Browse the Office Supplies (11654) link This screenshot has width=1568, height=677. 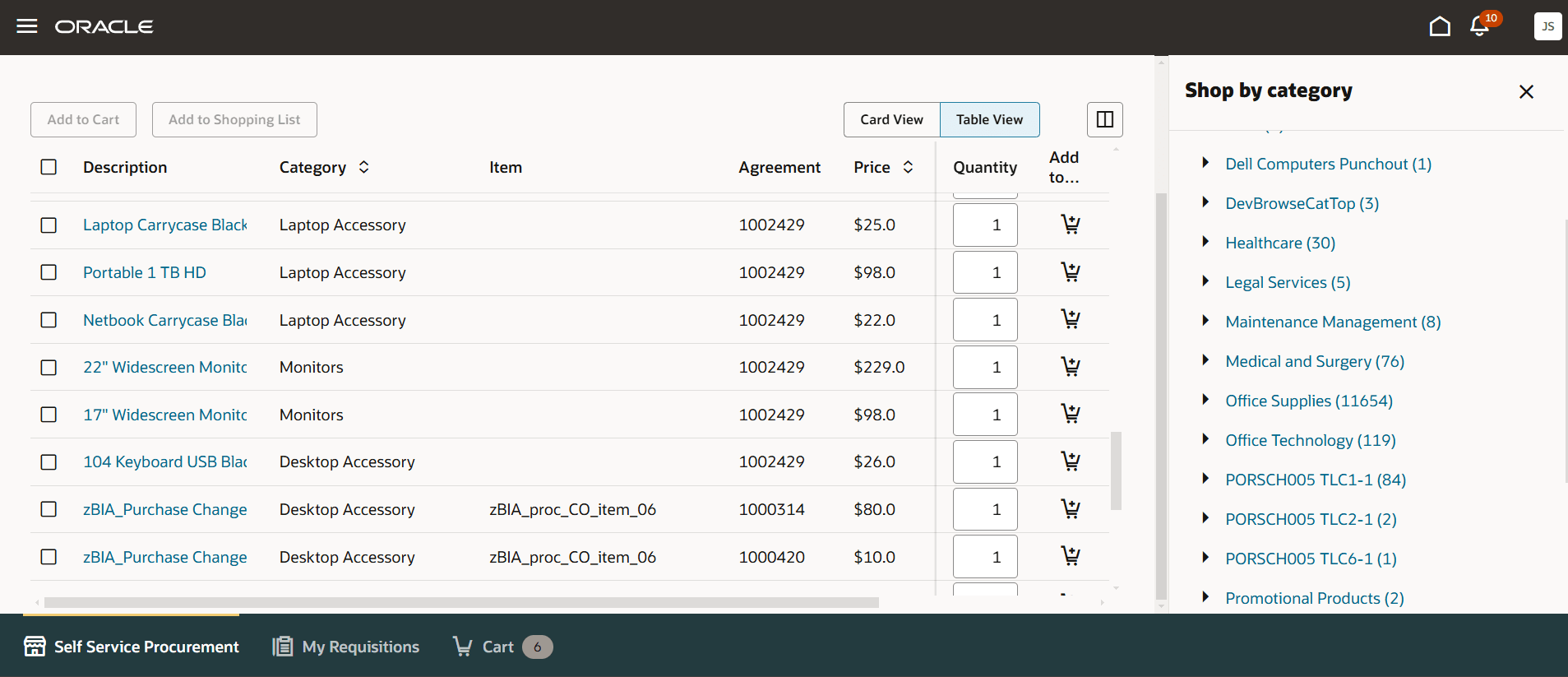point(1309,401)
